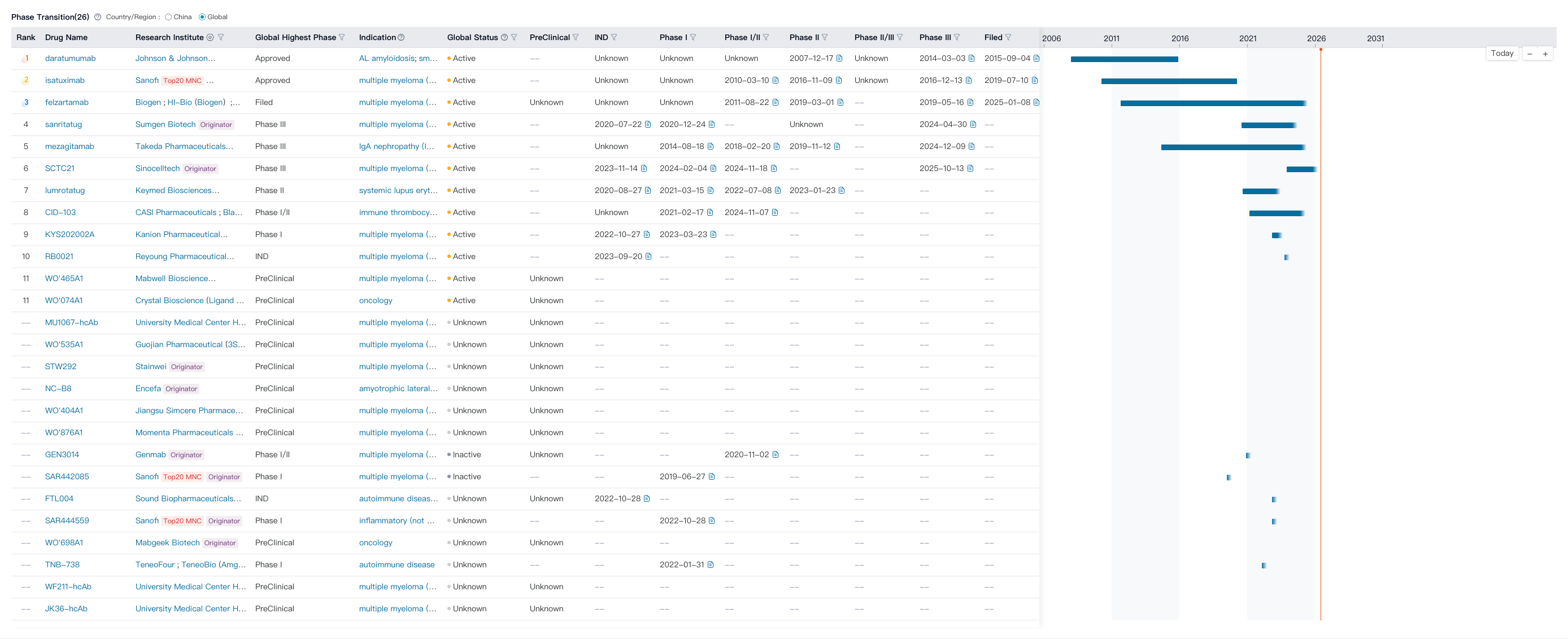This screenshot has width=1568, height=639.
Task: Open the isatuximab drug link
Action: pos(64,80)
